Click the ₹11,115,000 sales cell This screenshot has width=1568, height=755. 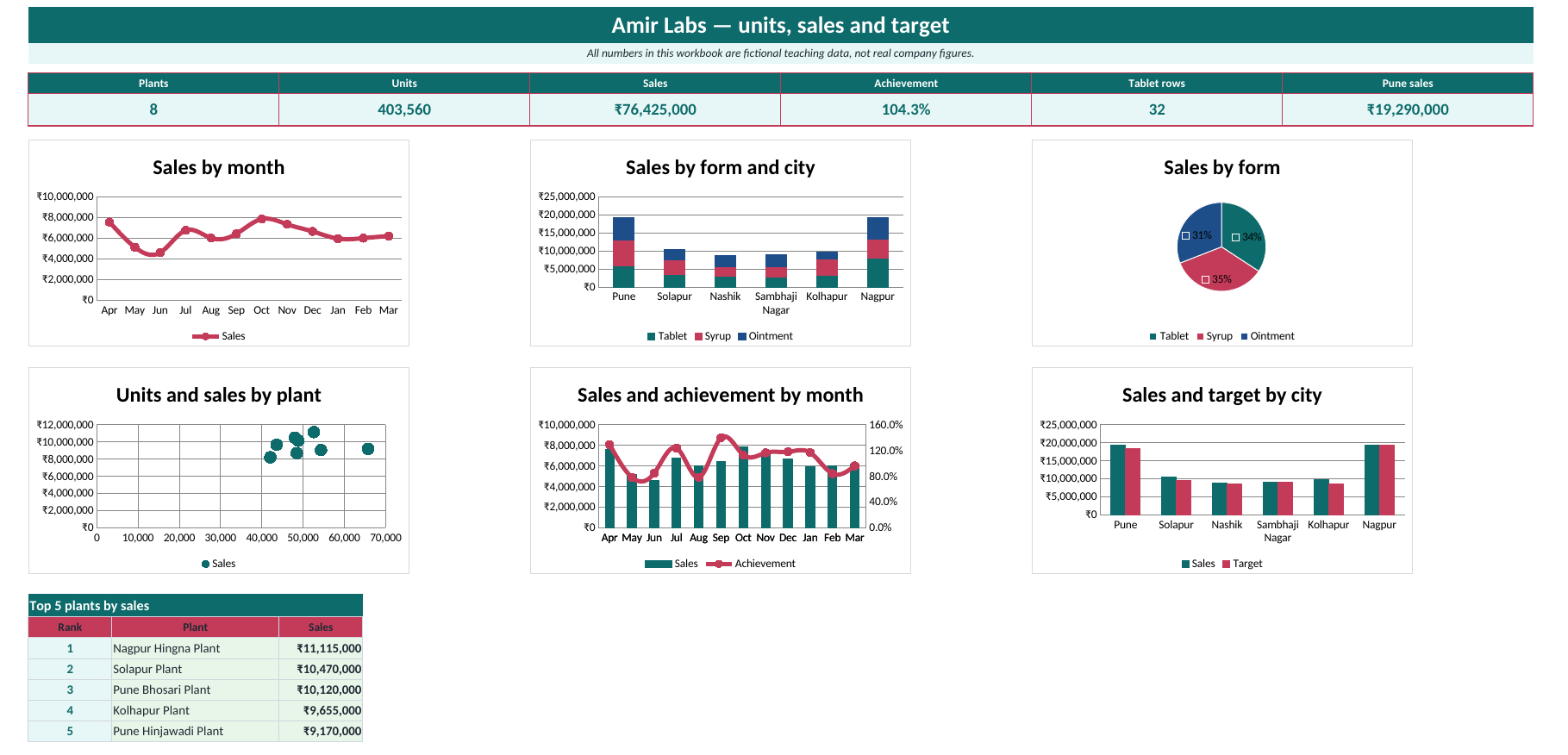click(321, 648)
